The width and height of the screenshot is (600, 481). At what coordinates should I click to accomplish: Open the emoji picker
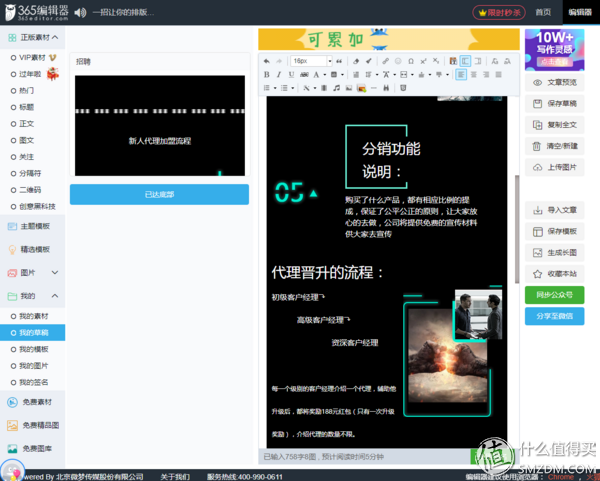[398, 61]
